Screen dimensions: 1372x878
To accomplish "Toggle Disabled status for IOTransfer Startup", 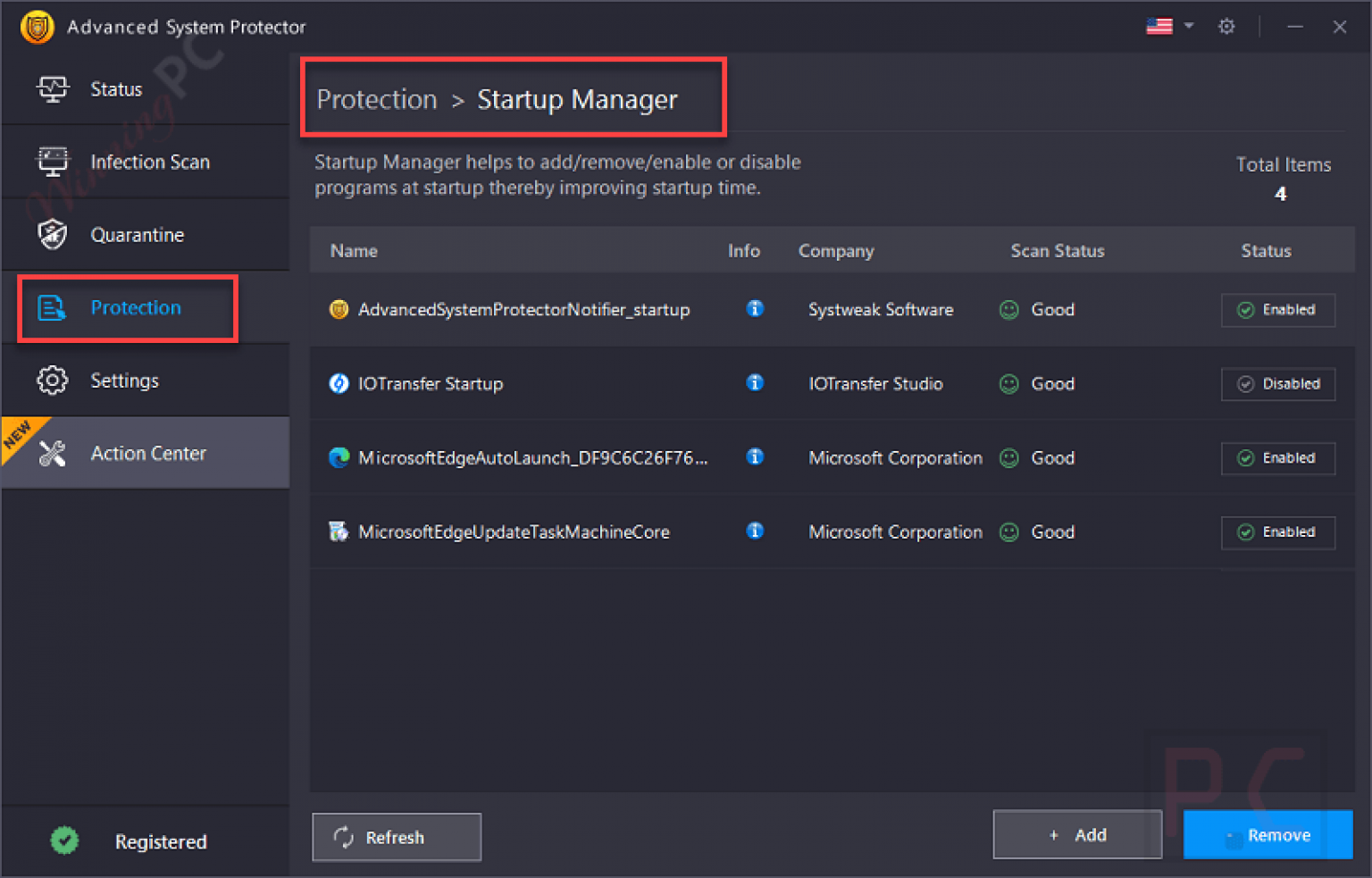I will [1278, 384].
